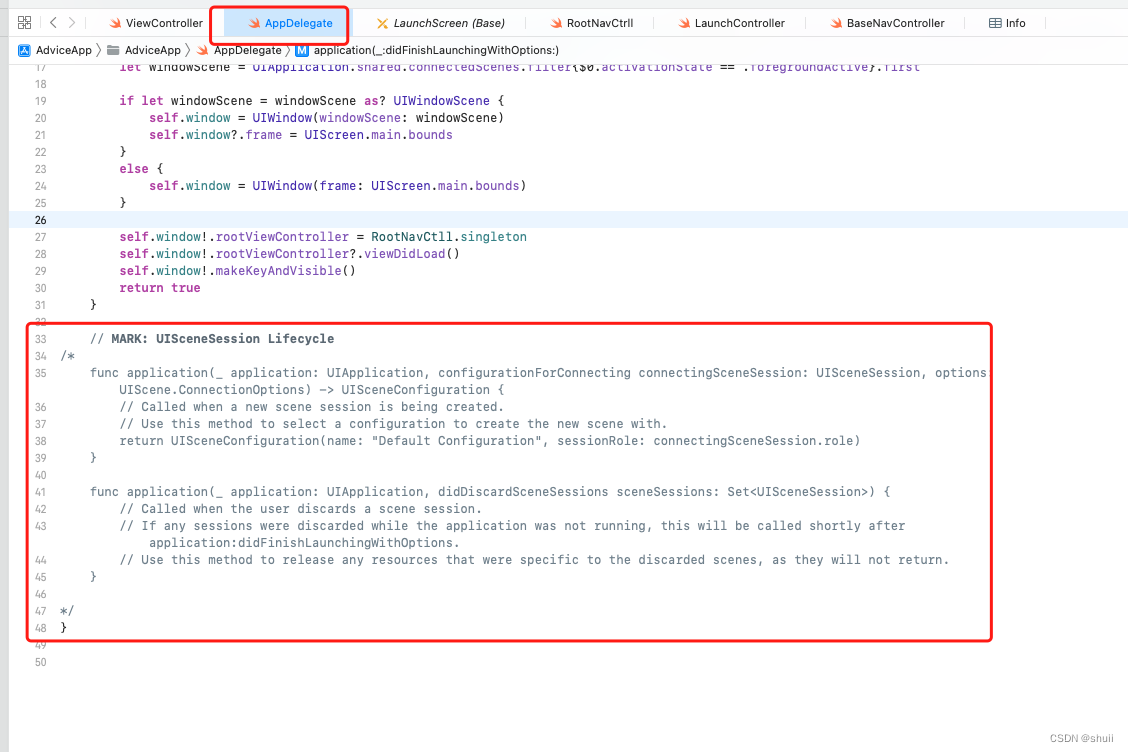Click the back navigation arrow
Screen dimensions: 1128x752
53,22
